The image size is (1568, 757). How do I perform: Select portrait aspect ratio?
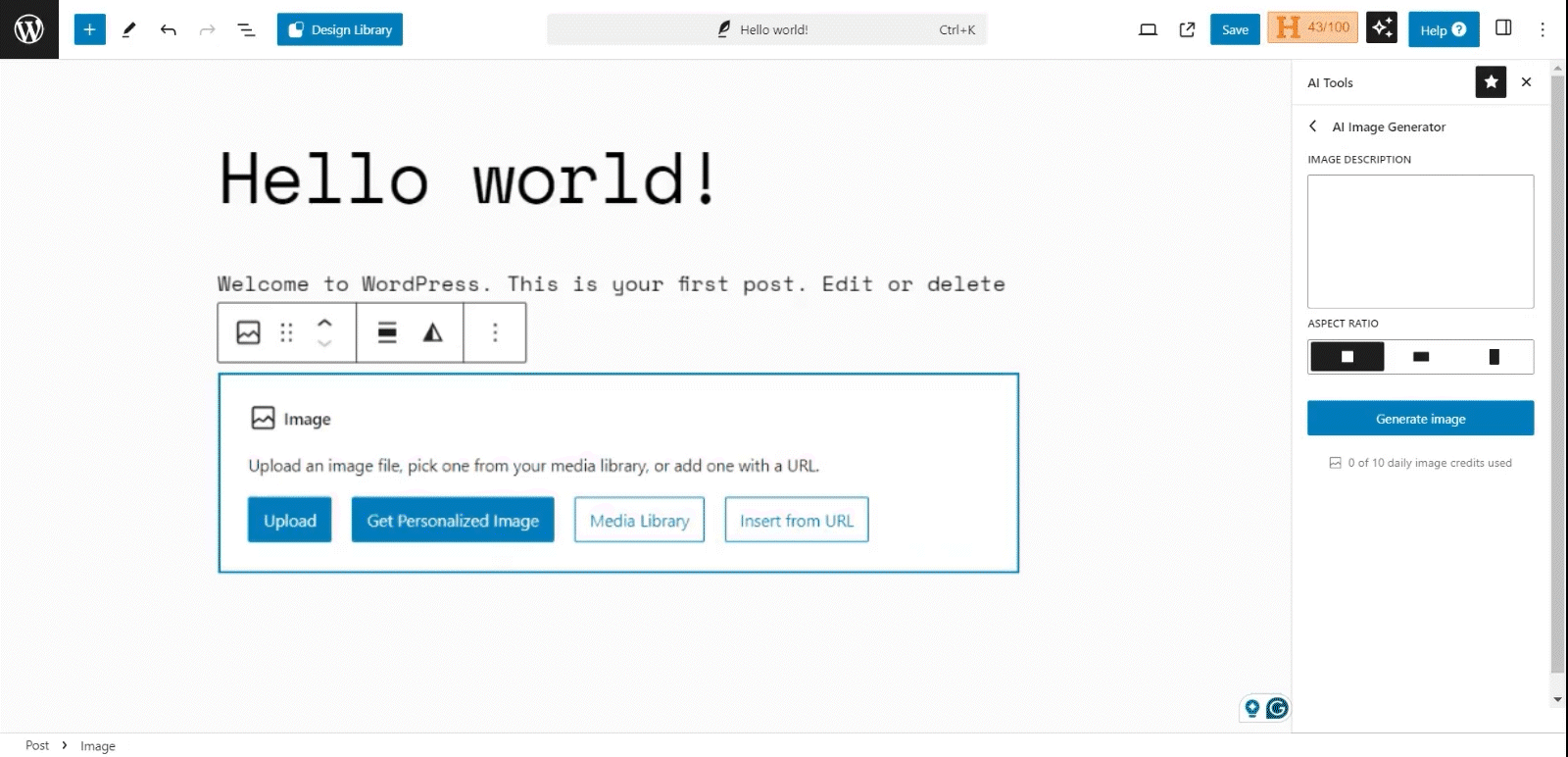coord(1494,357)
